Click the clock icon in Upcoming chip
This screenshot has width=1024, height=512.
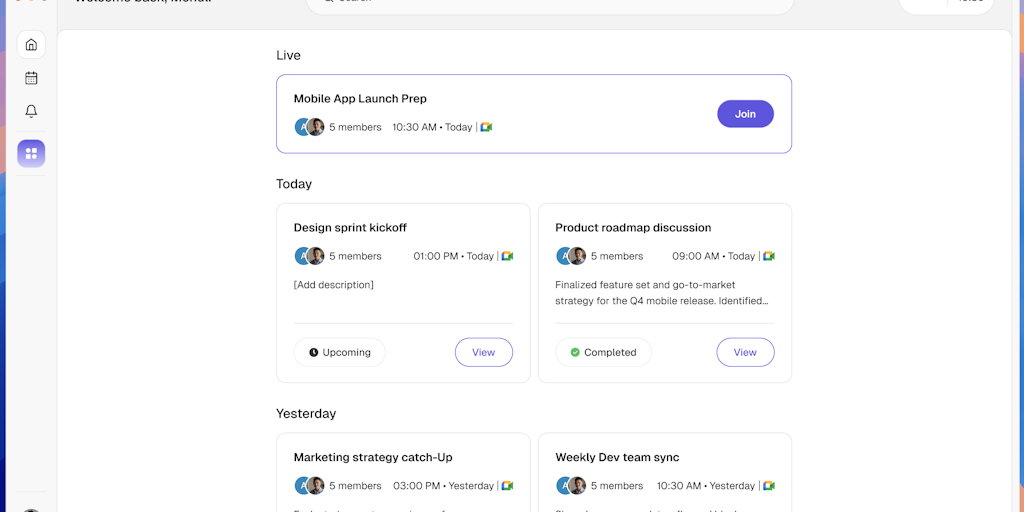point(313,353)
